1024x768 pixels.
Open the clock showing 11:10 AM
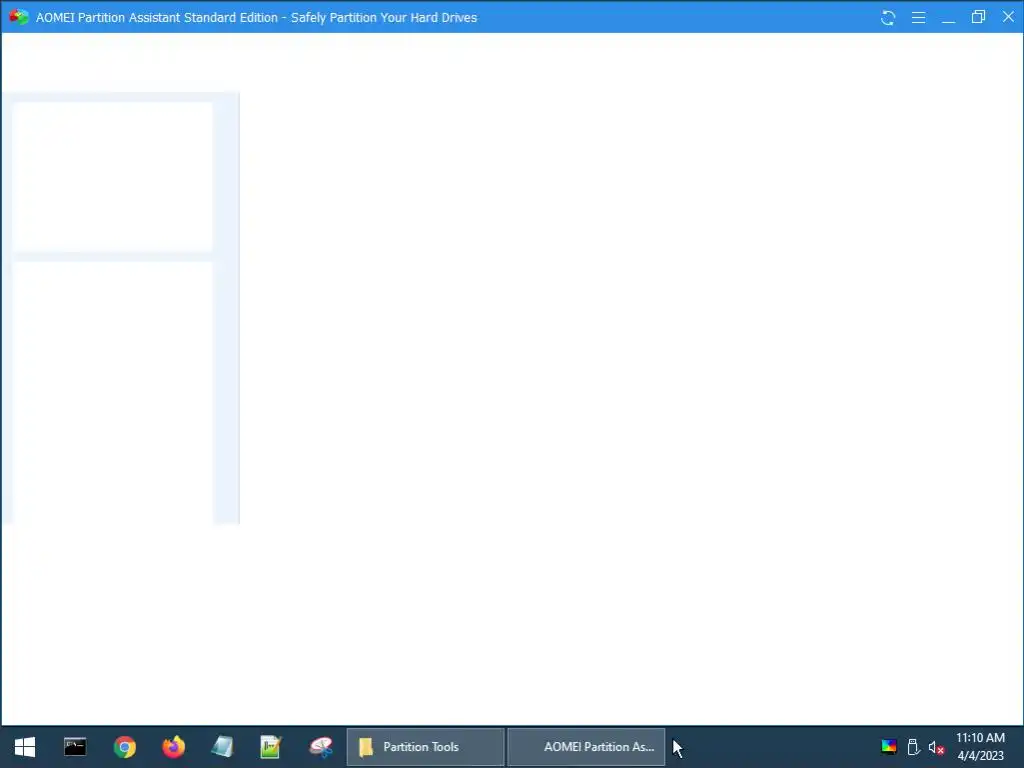coord(980,746)
